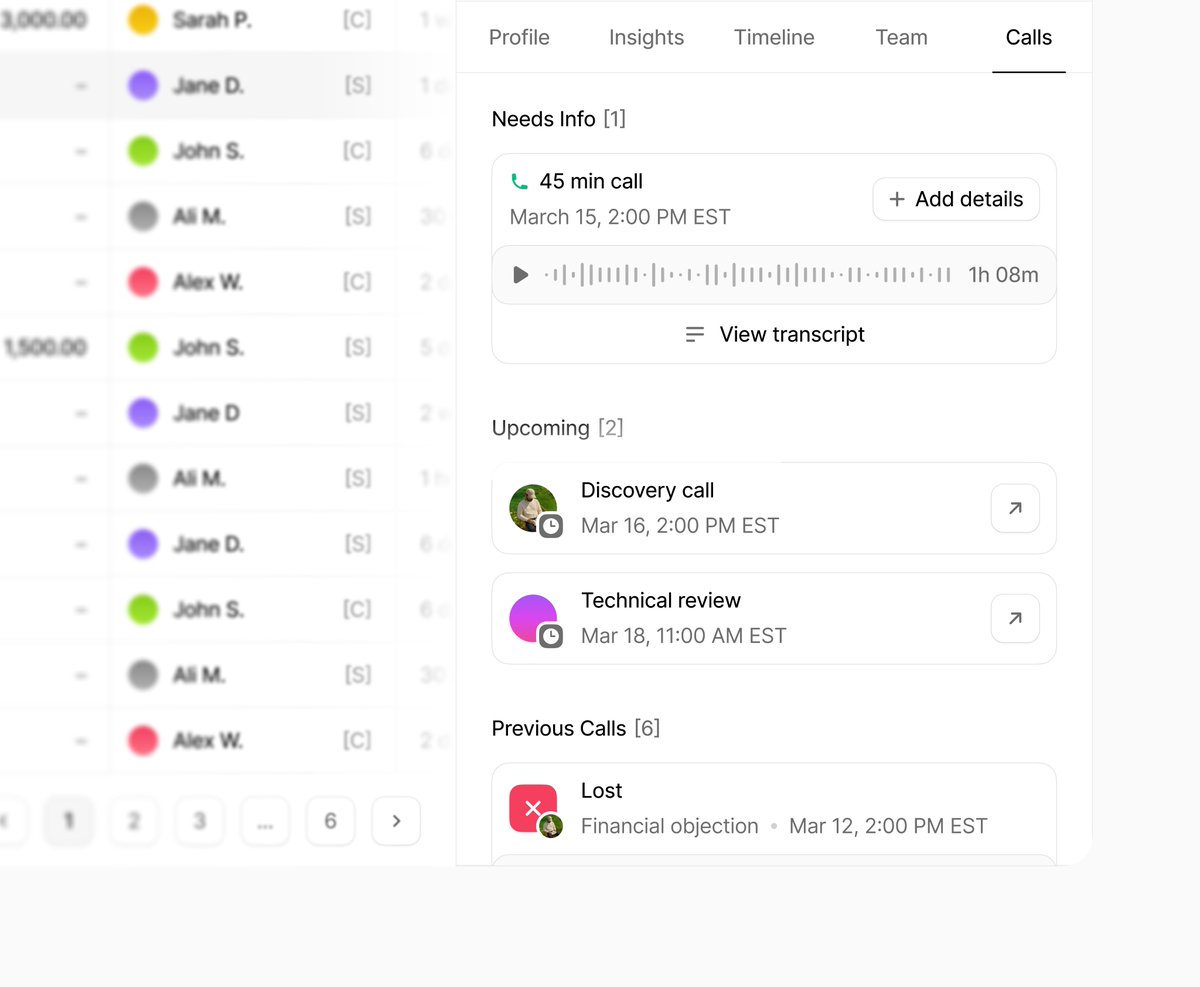Click March 15, 2:00 PM EST date
The image size is (1200, 987).
pyautogui.click(x=620, y=217)
